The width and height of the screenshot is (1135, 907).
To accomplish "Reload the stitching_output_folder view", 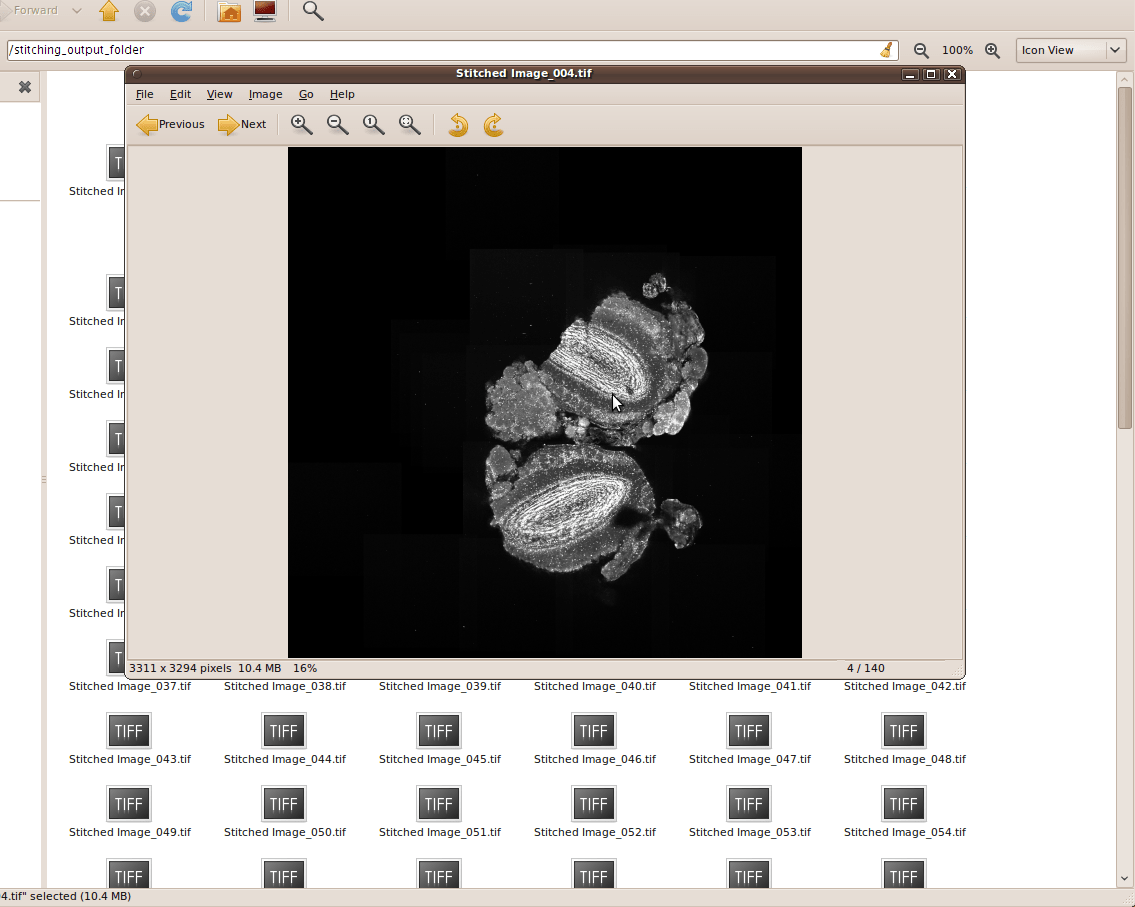I will 182,12.
